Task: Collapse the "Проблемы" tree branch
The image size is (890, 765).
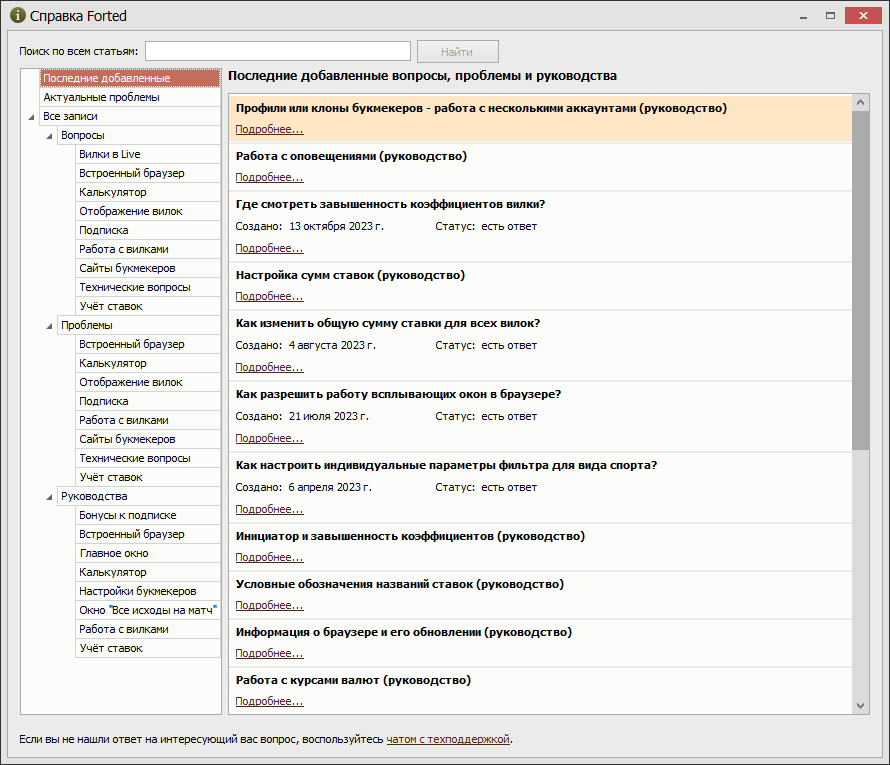Action: point(49,326)
